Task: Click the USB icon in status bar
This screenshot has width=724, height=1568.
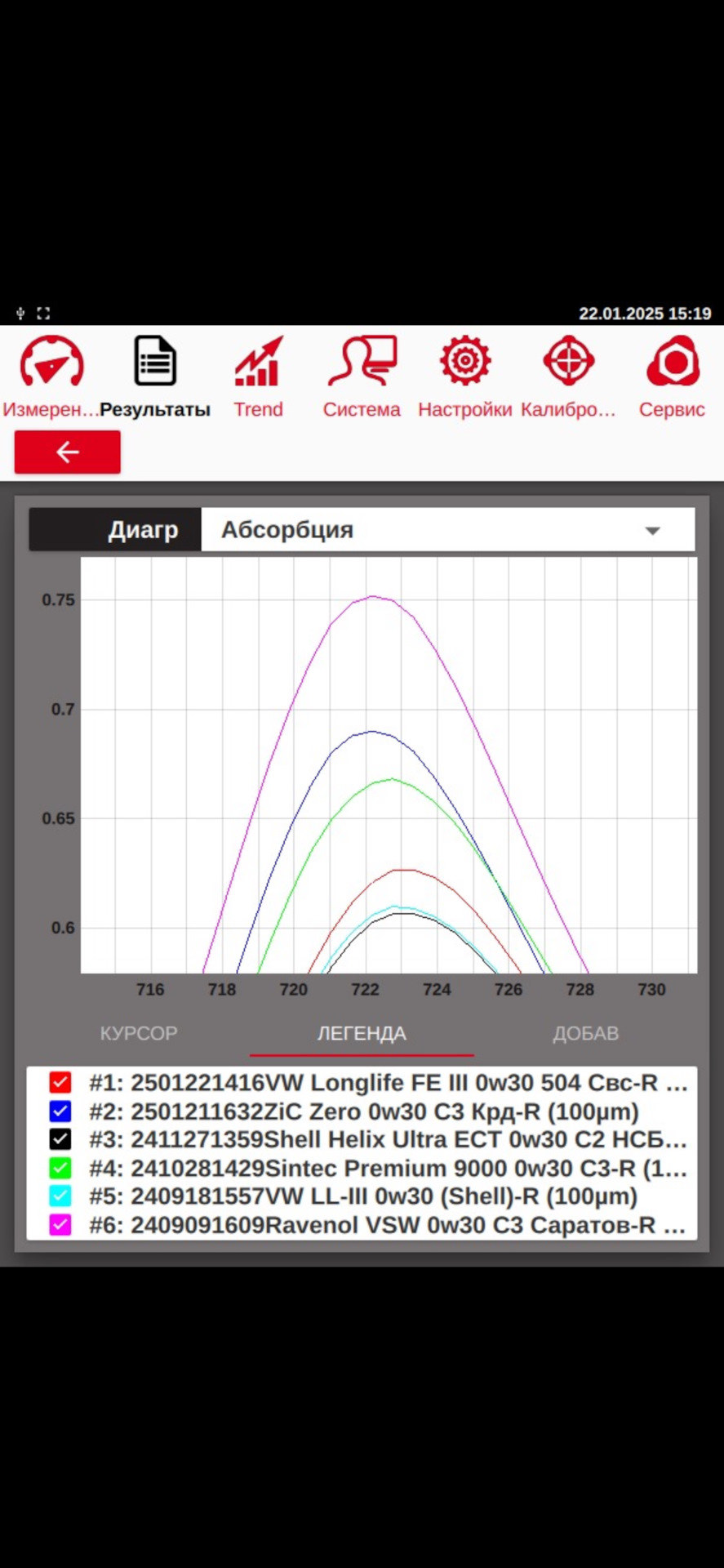Action: click(20, 313)
